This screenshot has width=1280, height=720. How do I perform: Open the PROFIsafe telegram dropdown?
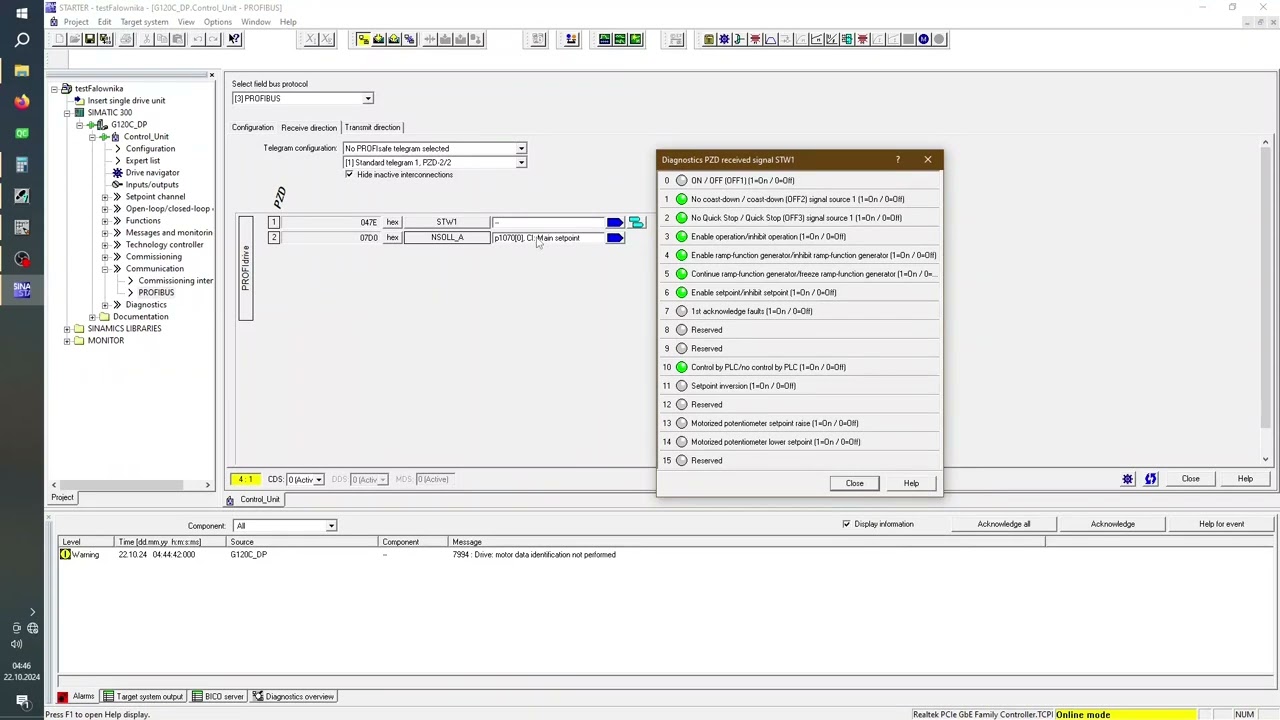[521, 149]
